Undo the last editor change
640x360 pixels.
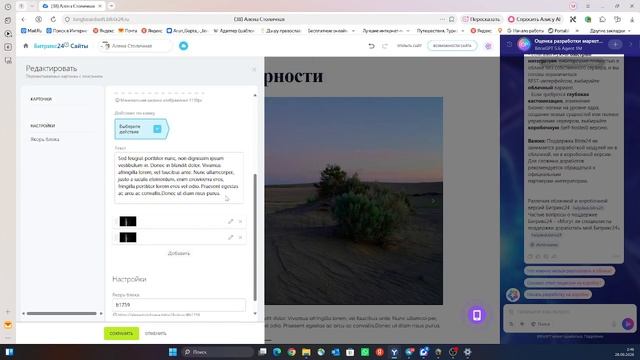pyautogui.click(x=371, y=46)
